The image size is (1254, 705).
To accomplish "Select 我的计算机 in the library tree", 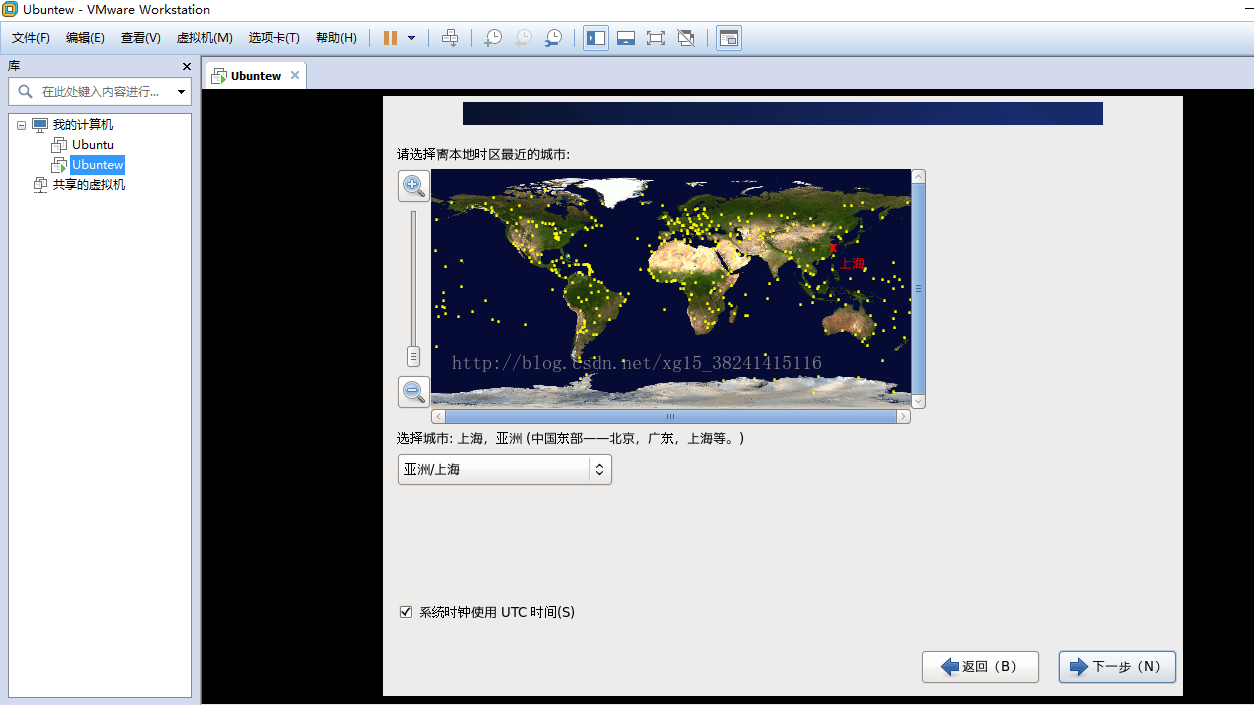I will [x=83, y=125].
